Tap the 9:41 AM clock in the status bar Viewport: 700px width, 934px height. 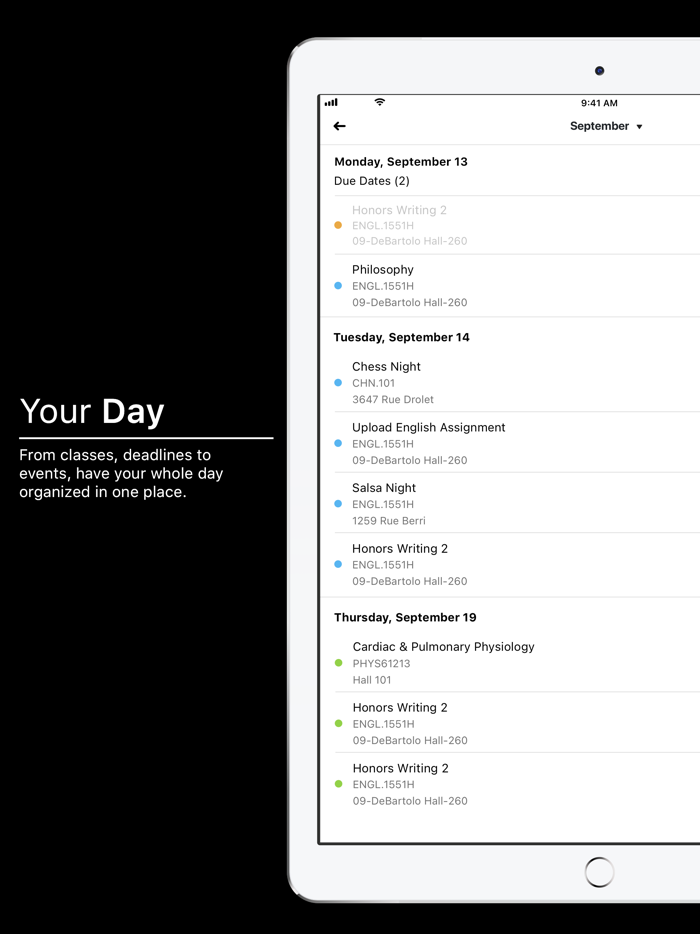click(597, 102)
